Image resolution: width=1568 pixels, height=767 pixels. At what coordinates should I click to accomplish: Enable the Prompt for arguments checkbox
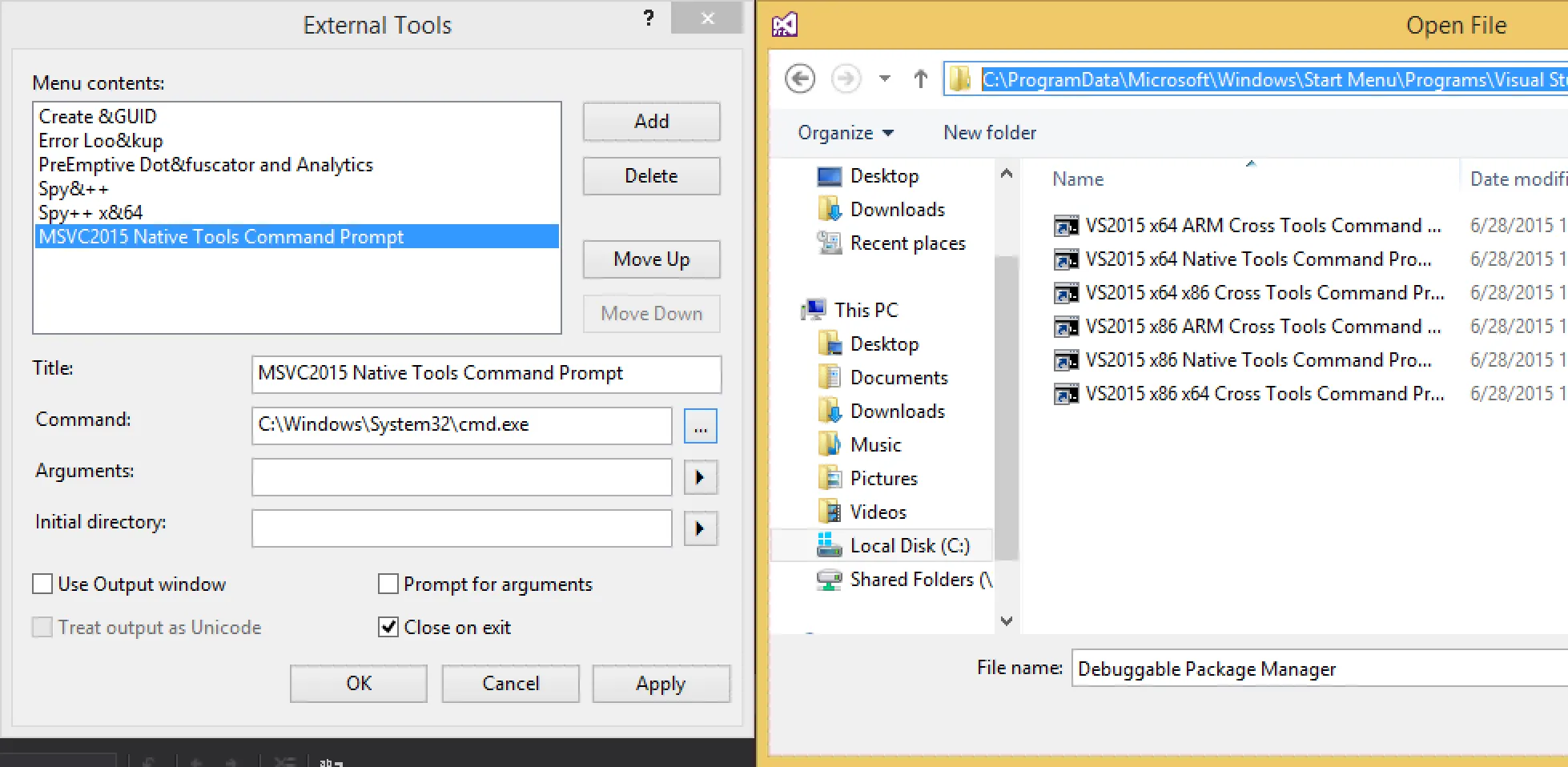(388, 584)
